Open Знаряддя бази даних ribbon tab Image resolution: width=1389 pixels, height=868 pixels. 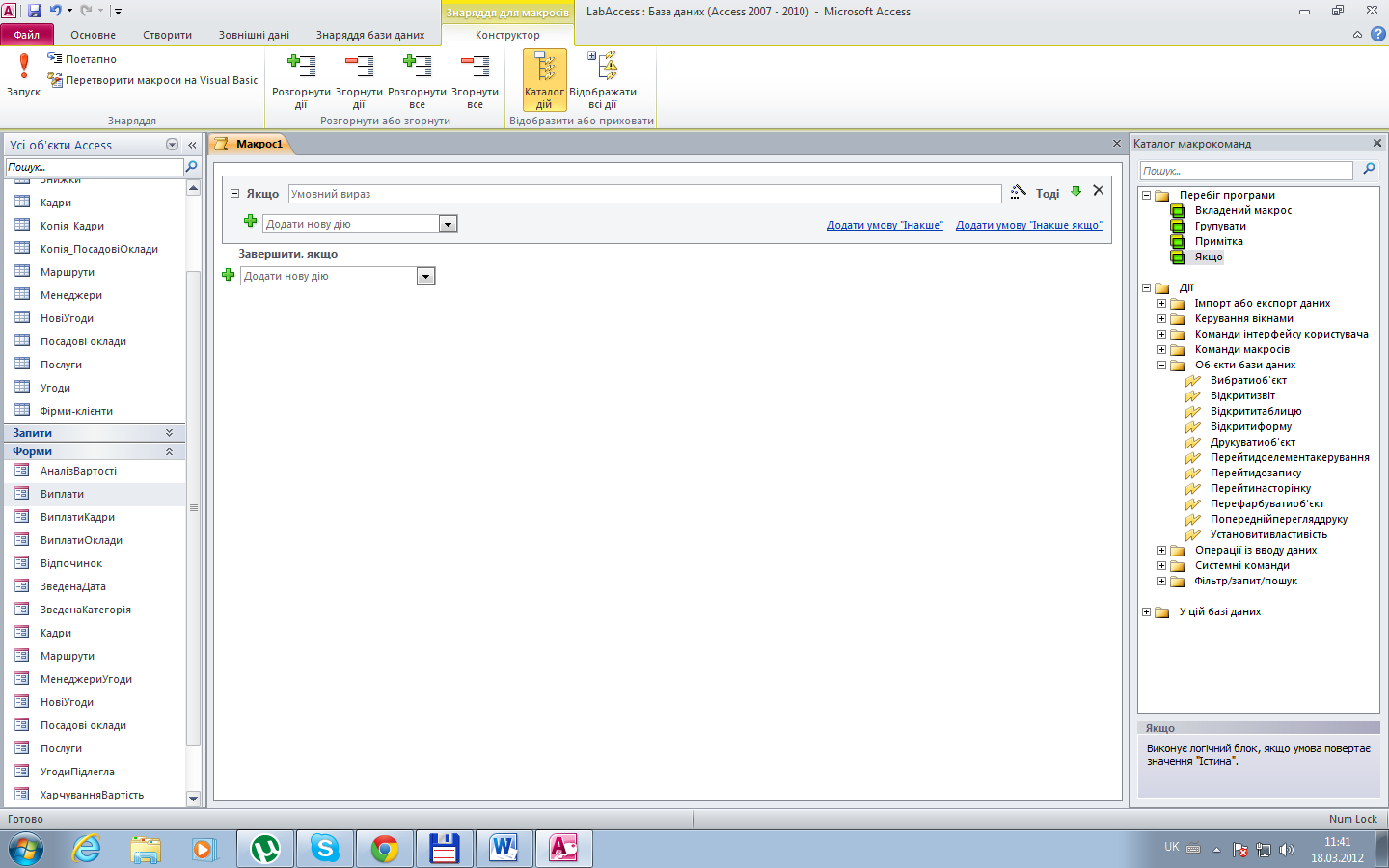click(x=370, y=35)
